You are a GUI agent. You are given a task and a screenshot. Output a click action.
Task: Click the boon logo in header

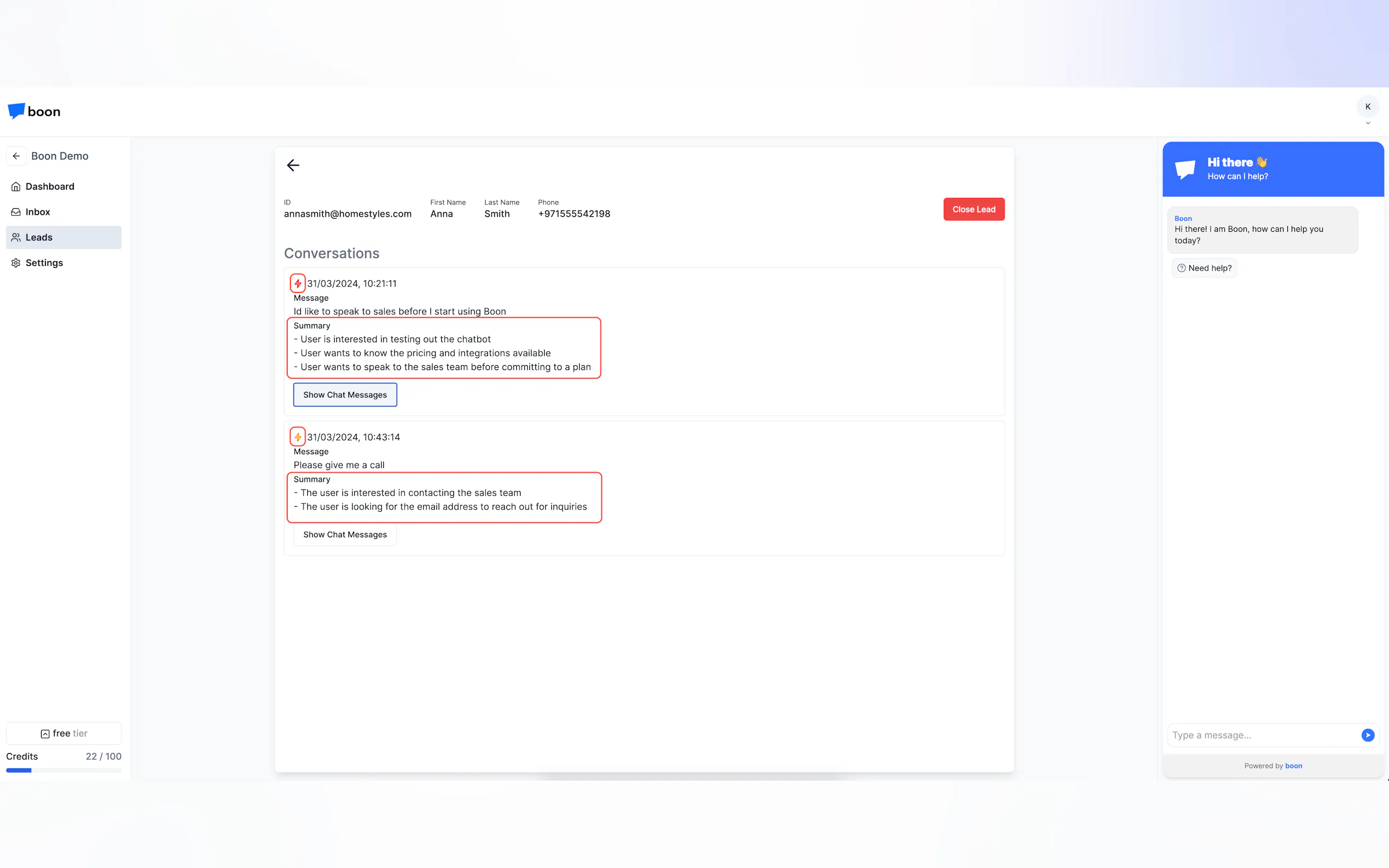[34, 112]
